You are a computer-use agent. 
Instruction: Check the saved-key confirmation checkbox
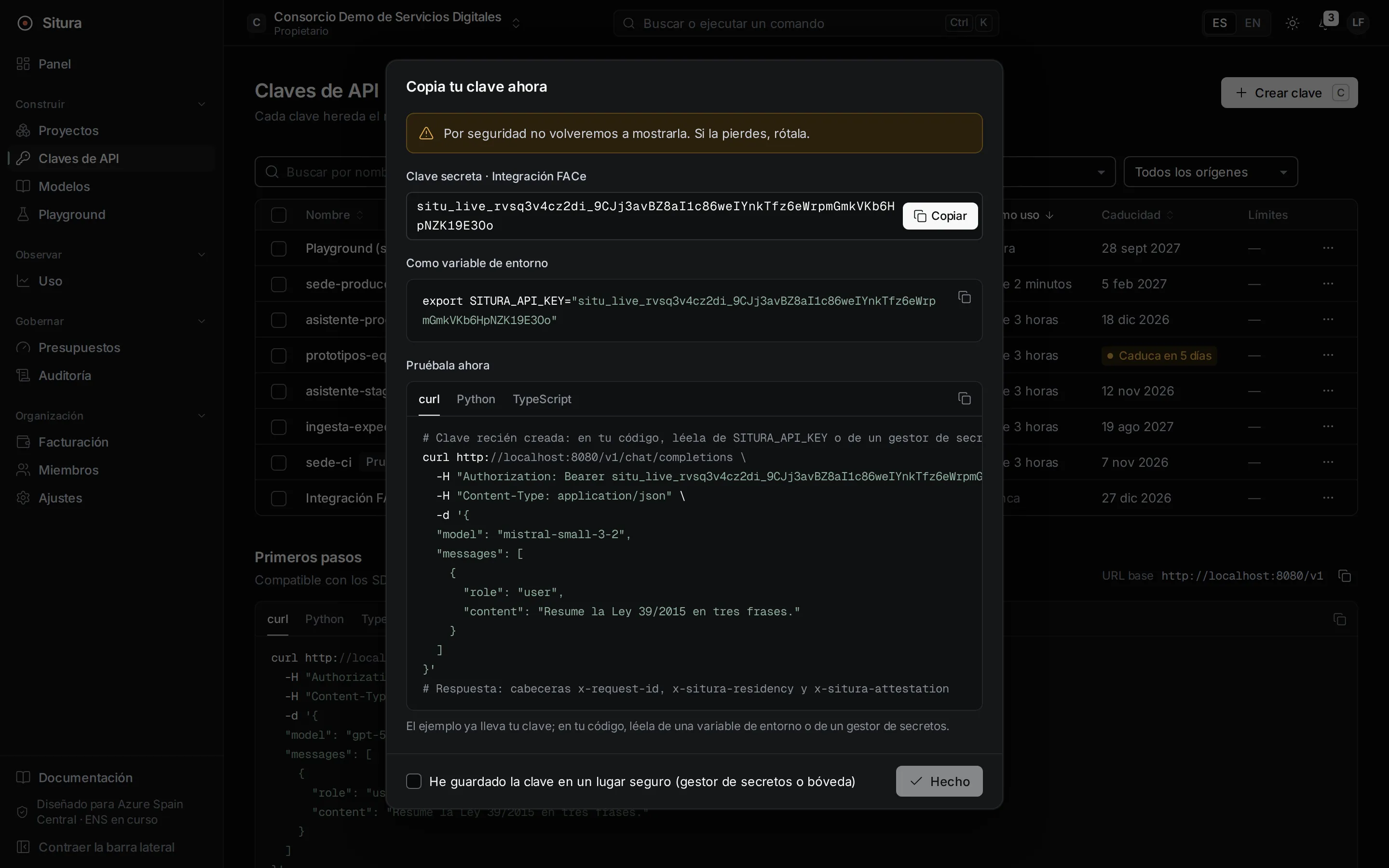(413, 781)
